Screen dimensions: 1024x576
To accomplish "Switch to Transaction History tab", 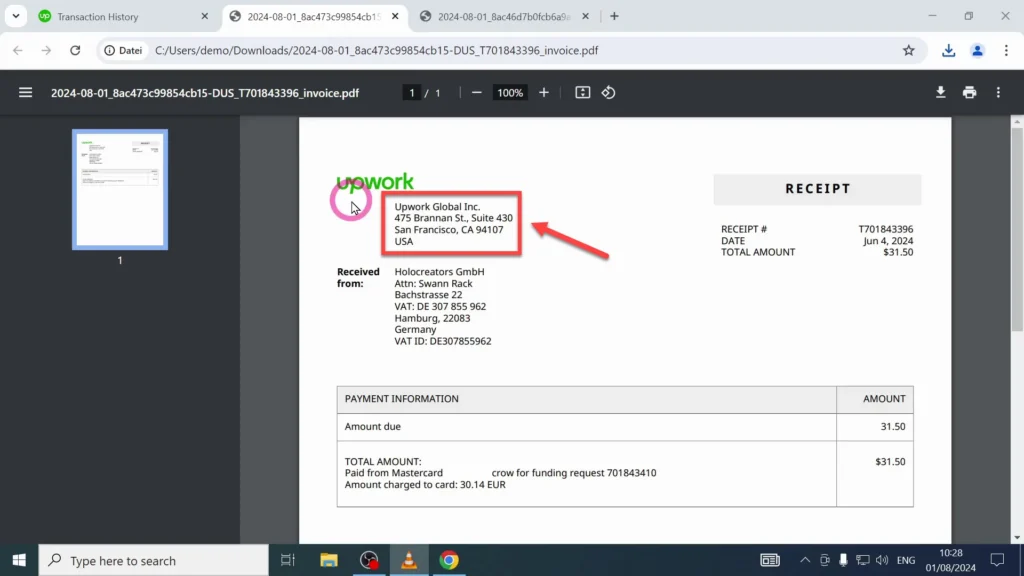I will coord(122,16).
